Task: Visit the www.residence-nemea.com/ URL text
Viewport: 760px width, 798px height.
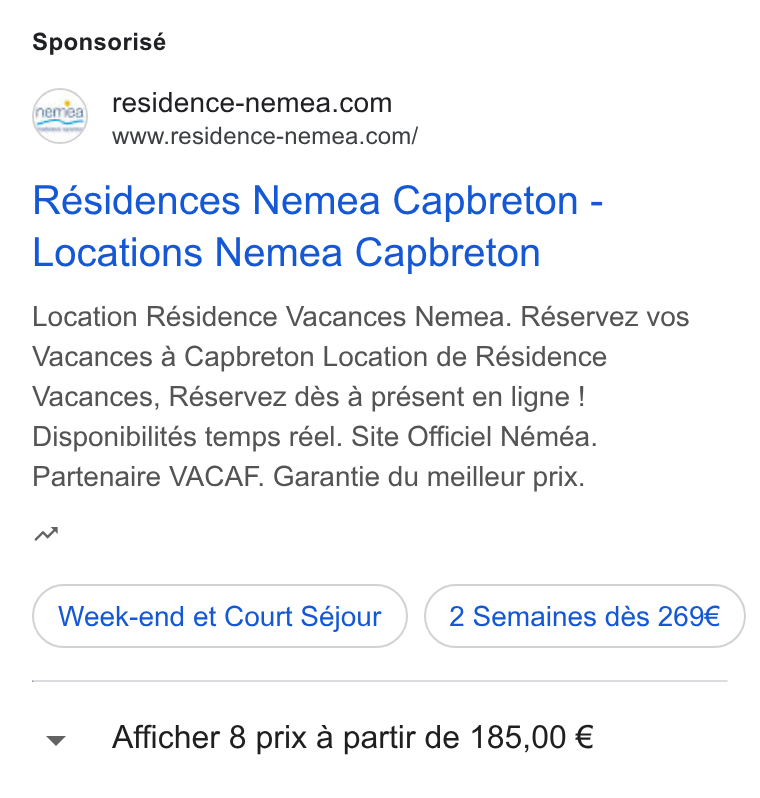Action: [265, 136]
